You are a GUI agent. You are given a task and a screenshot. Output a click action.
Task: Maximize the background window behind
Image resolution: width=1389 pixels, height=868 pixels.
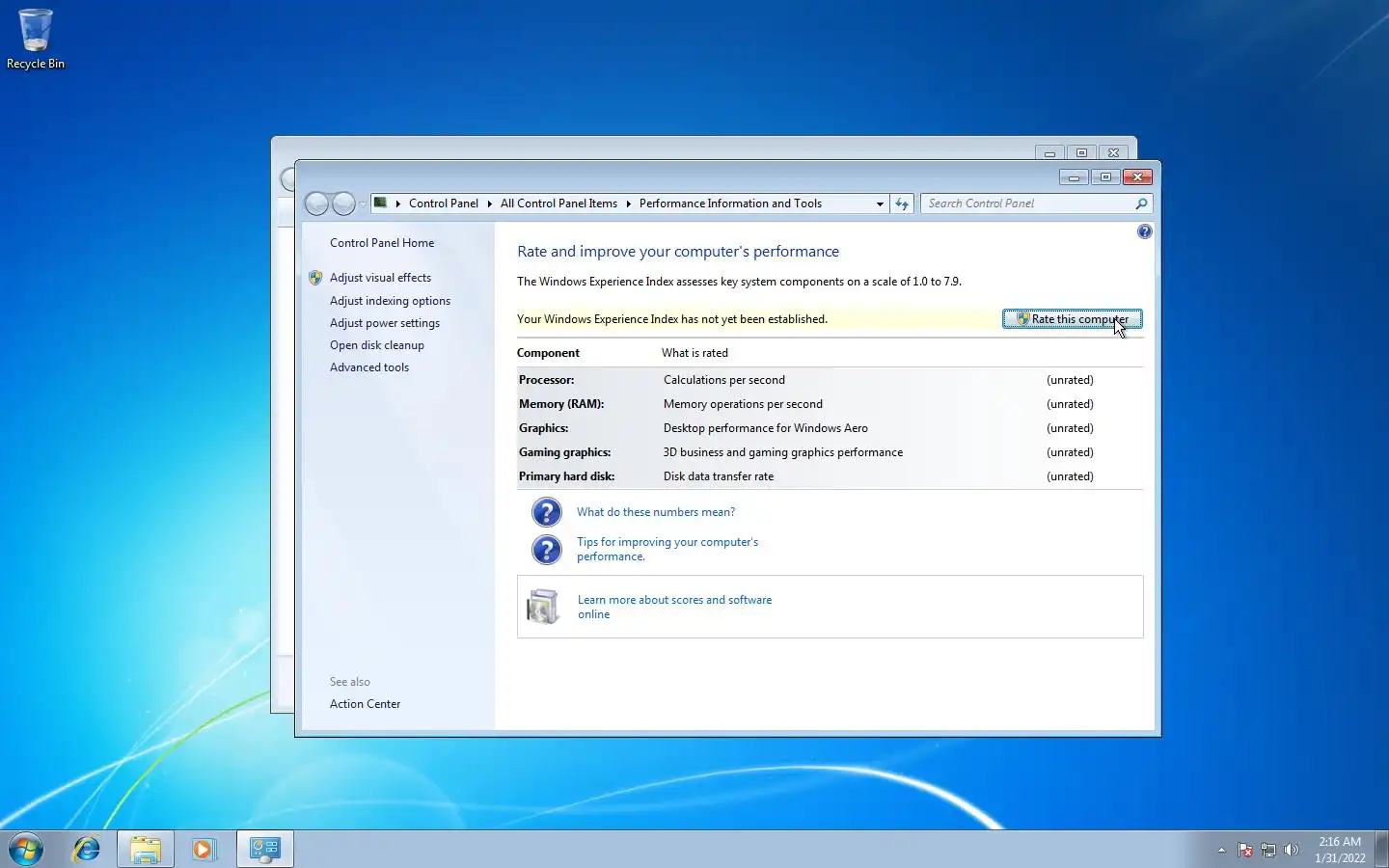[x=1081, y=153]
